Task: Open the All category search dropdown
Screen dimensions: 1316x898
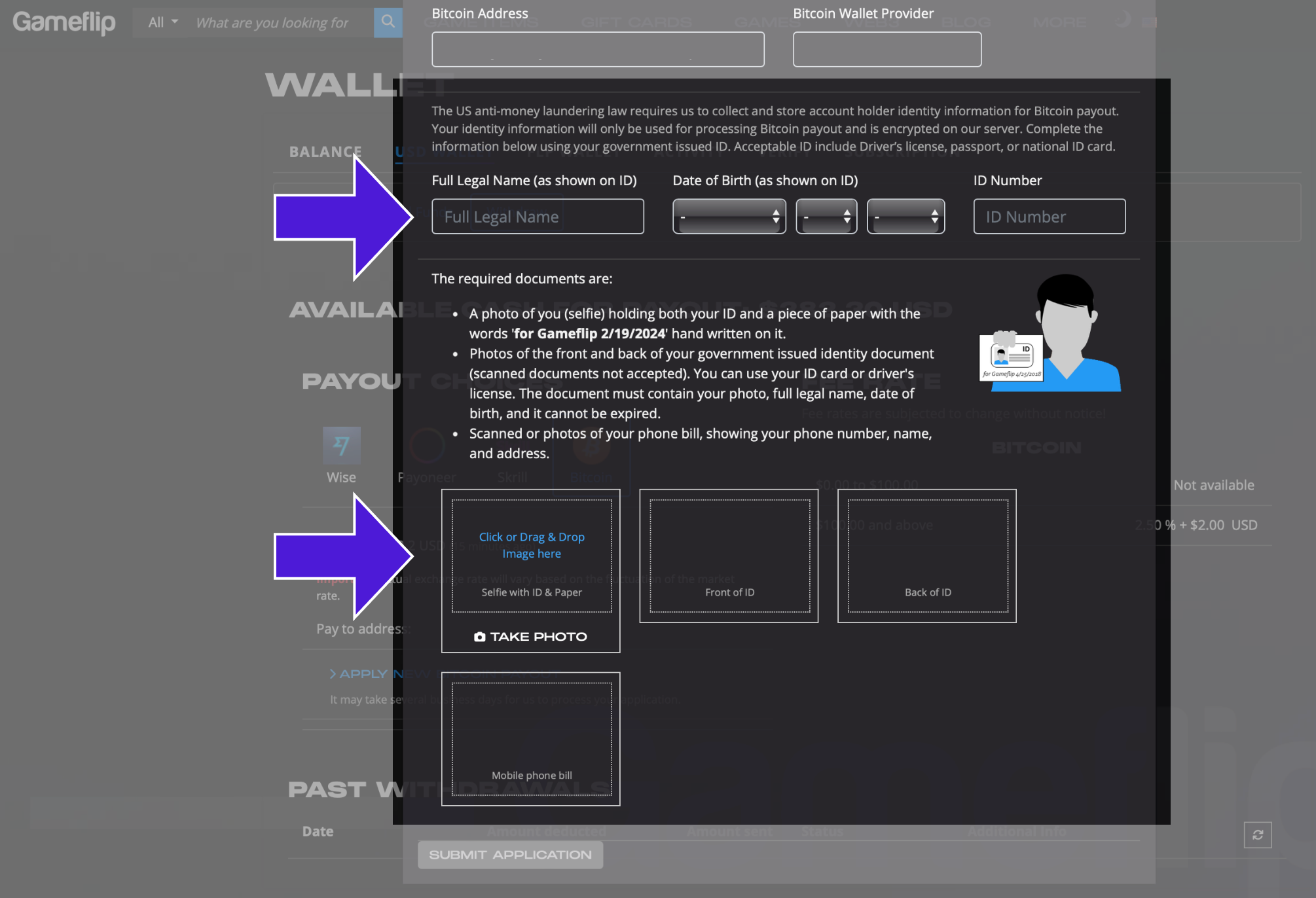Action: click(x=163, y=22)
